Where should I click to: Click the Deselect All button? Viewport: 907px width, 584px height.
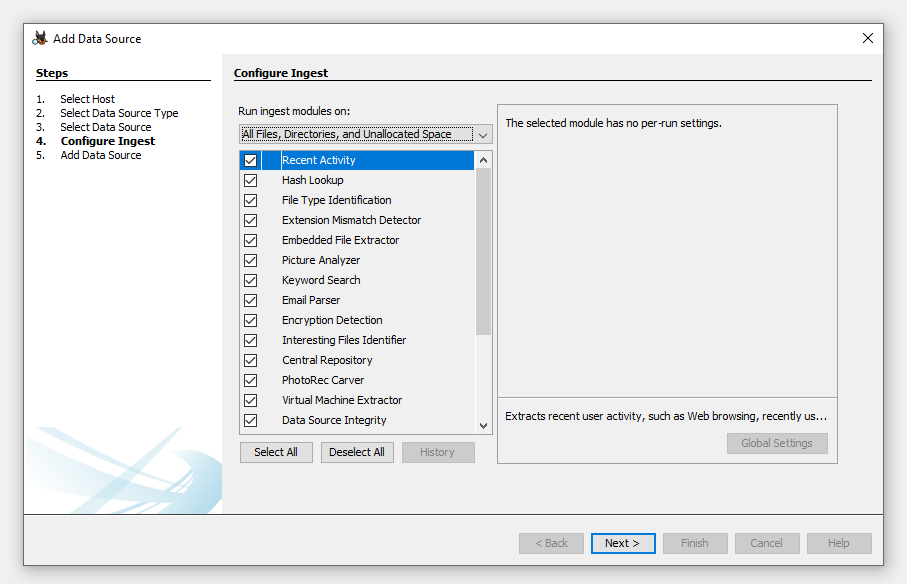pos(357,452)
